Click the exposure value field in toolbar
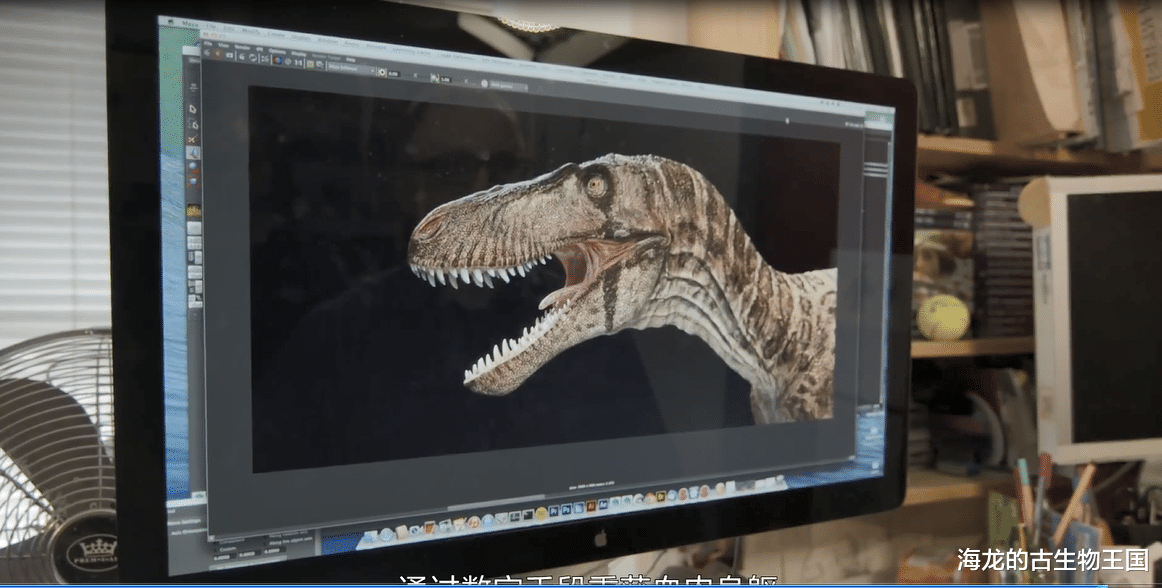 point(392,73)
